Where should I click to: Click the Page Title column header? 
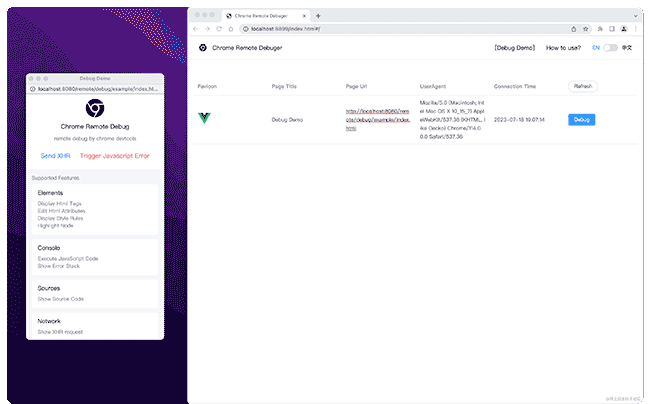pyautogui.click(x=284, y=86)
